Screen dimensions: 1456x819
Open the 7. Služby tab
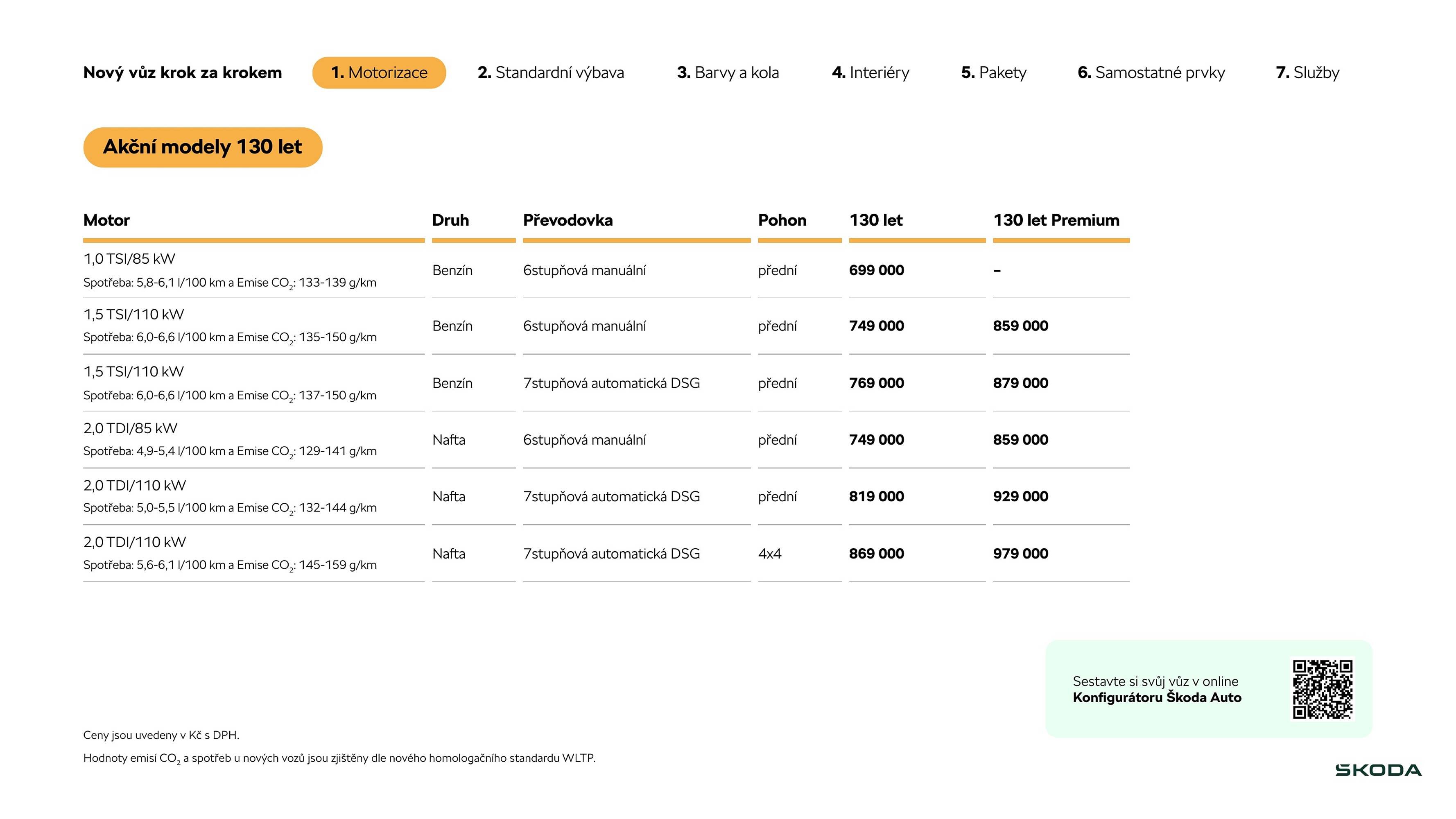(x=1307, y=72)
